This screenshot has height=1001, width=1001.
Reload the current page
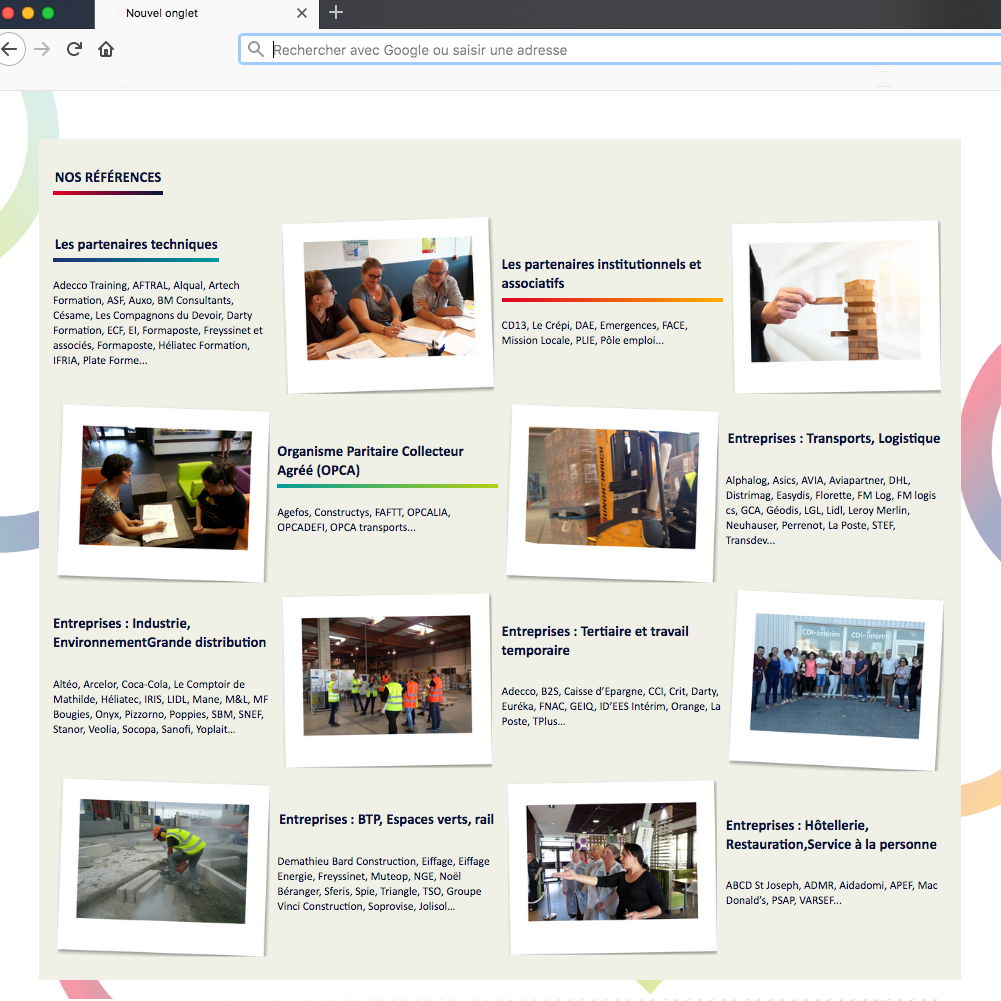74,49
